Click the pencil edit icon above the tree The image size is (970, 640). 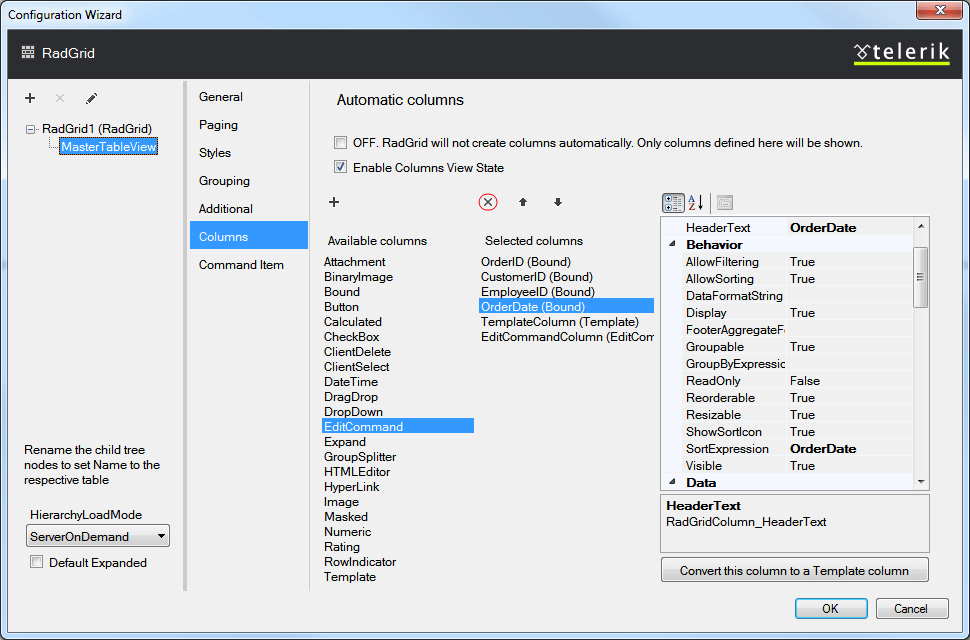pos(93,98)
